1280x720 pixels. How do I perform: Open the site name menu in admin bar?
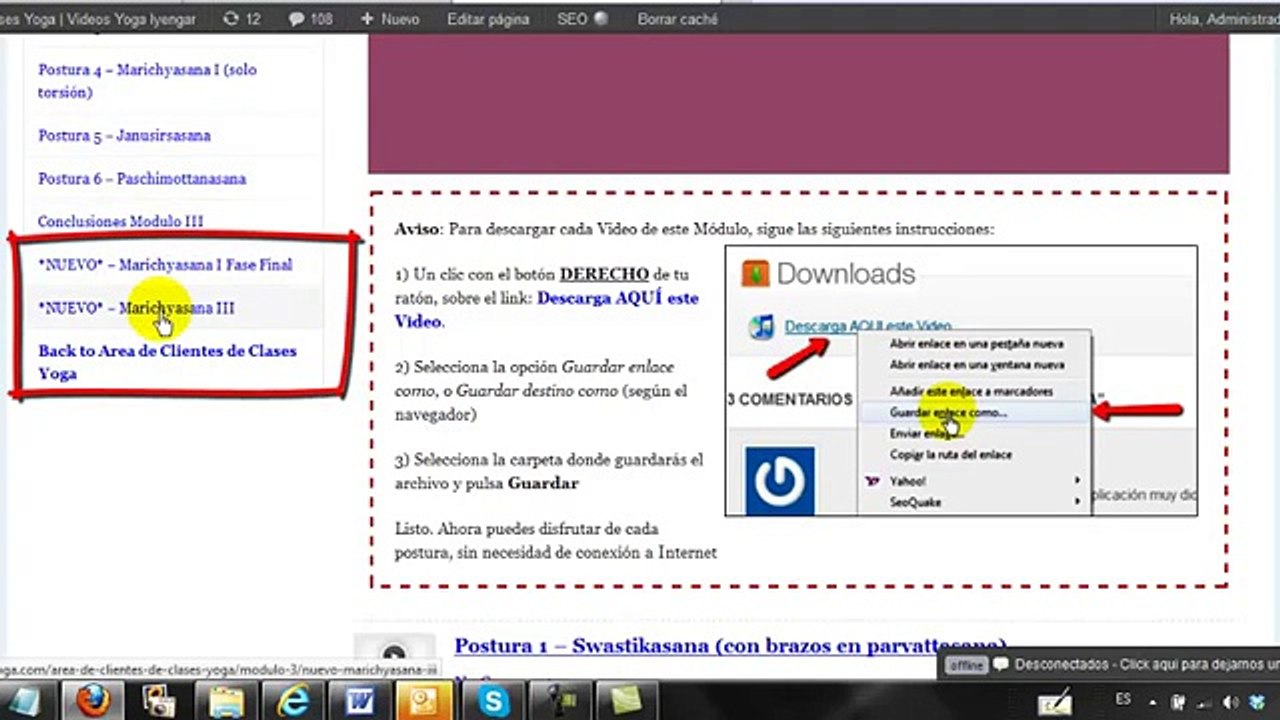point(98,19)
